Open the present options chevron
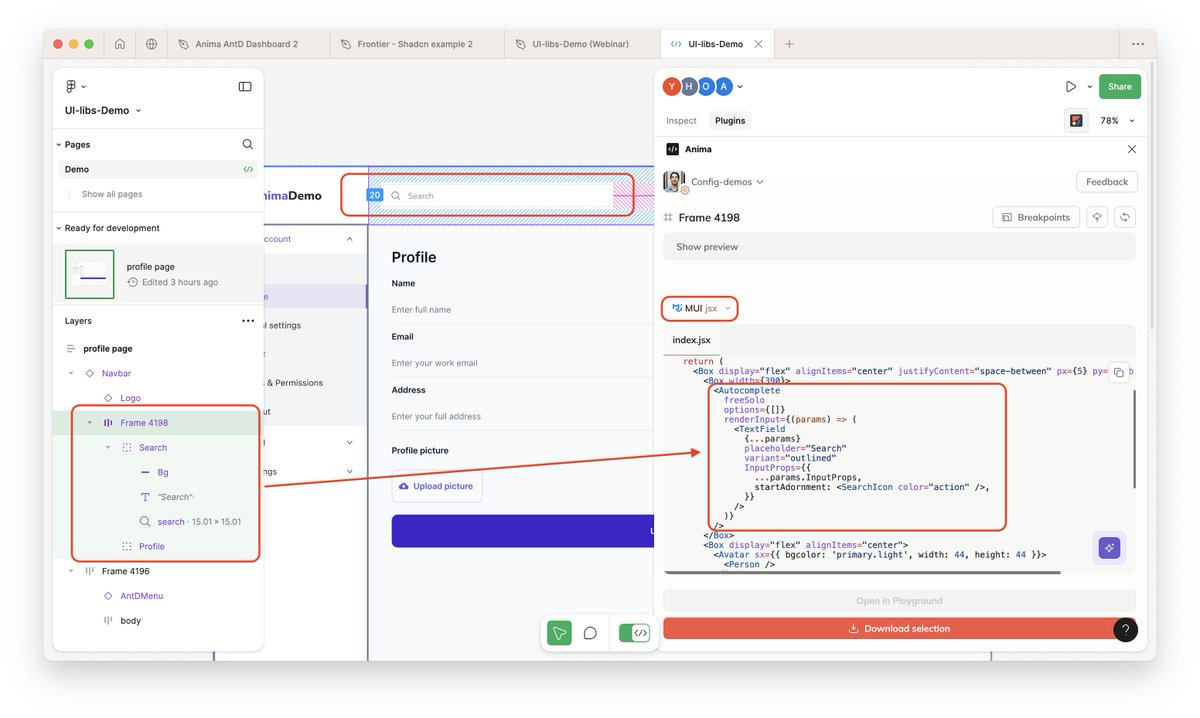Image resolution: width=1200 pixels, height=718 pixels. tap(1090, 87)
